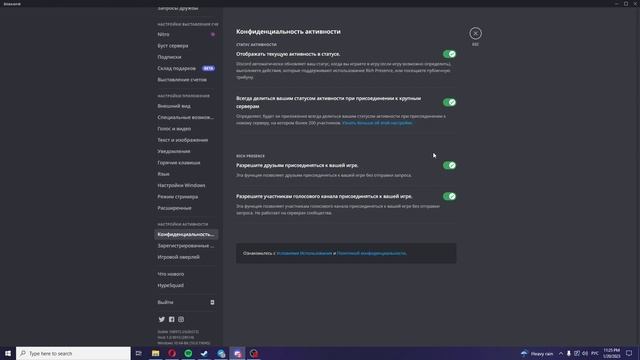Open the blue globe app on taskbar
The height and width of the screenshot is (360, 640).
coord(221,353)
